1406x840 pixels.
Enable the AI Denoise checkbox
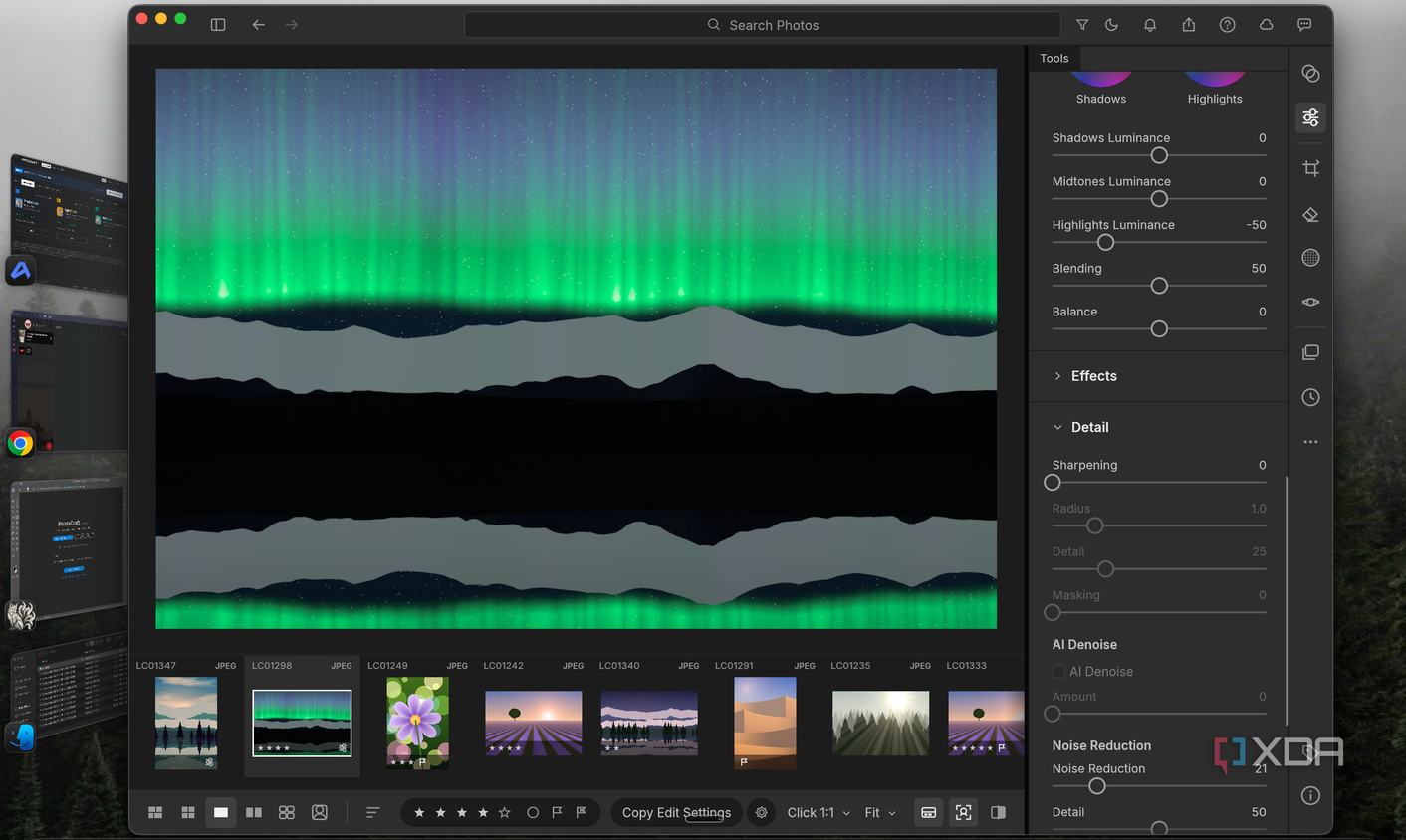pyautogui.click(x=1058, y=672)
